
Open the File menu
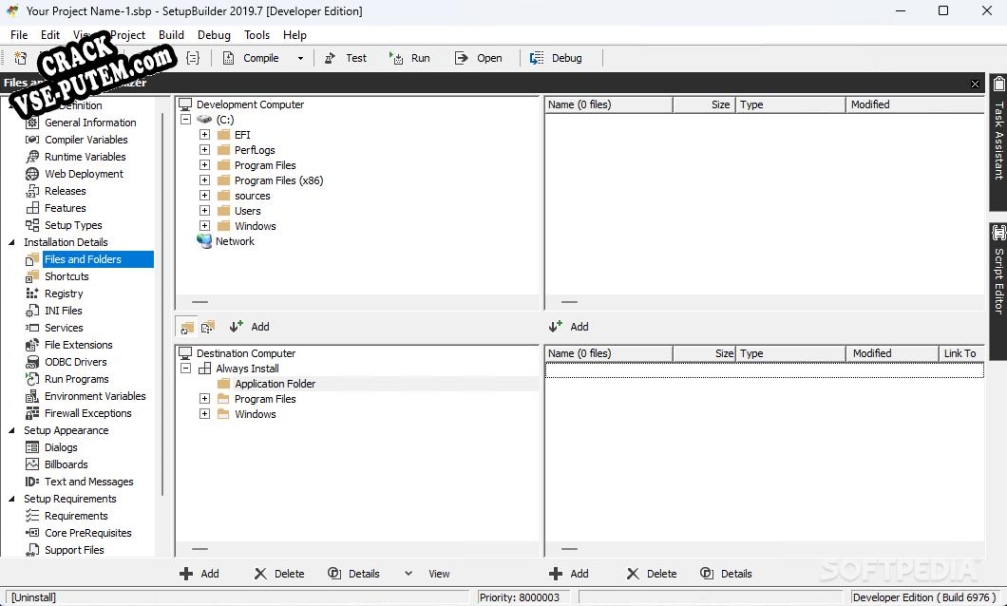coord(19,35)
